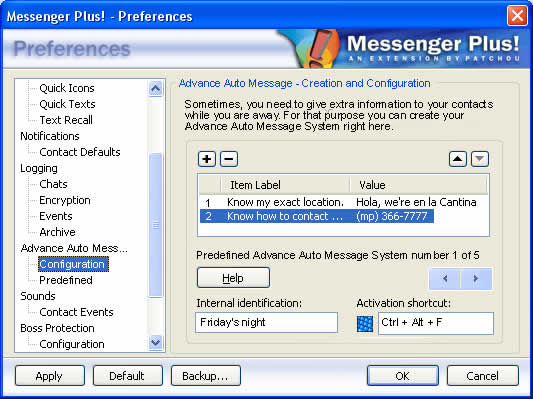
Task: Click the Internal identification field
Action: pyautogui.click(x=266, y=322)
